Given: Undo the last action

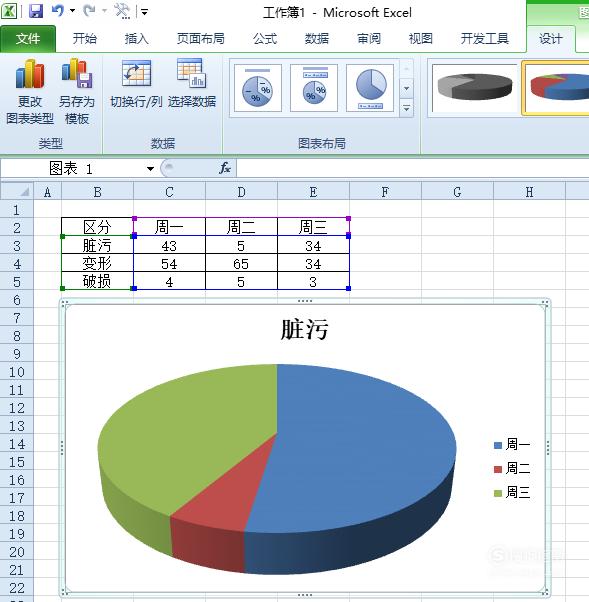Looking at the screenshot, I should click(58, 11).
